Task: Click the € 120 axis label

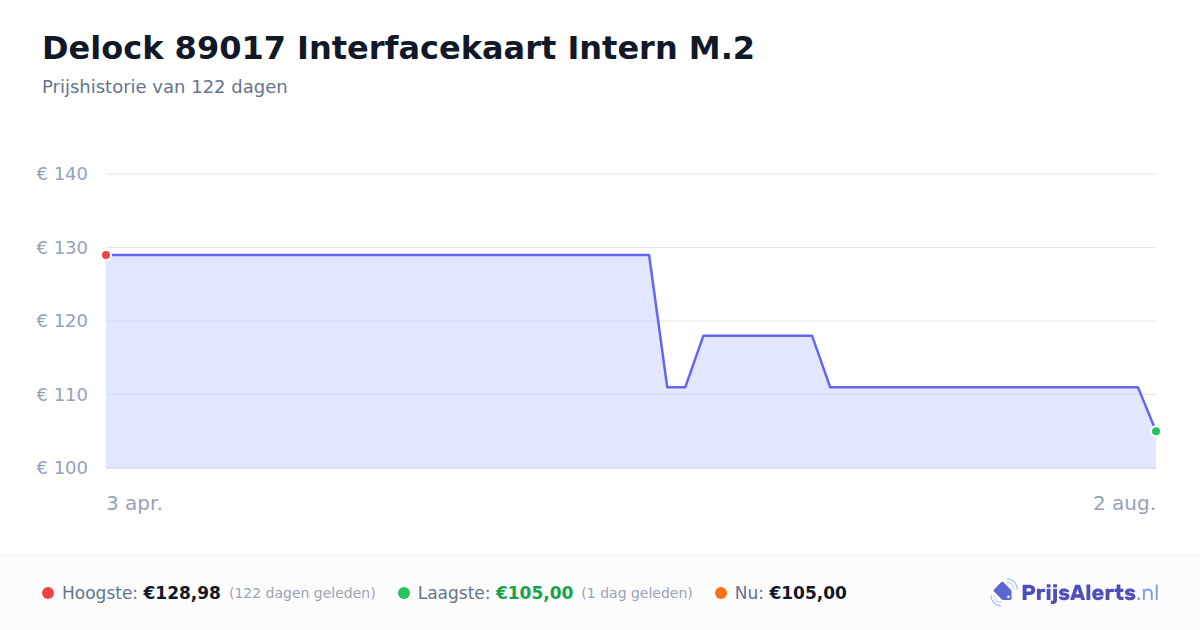Action: tap(62, 321)
